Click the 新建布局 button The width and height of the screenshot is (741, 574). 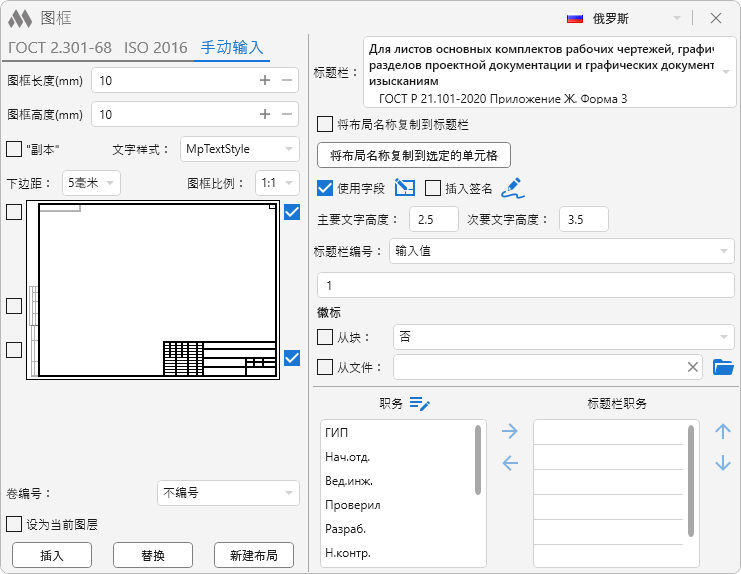(253, 555)
